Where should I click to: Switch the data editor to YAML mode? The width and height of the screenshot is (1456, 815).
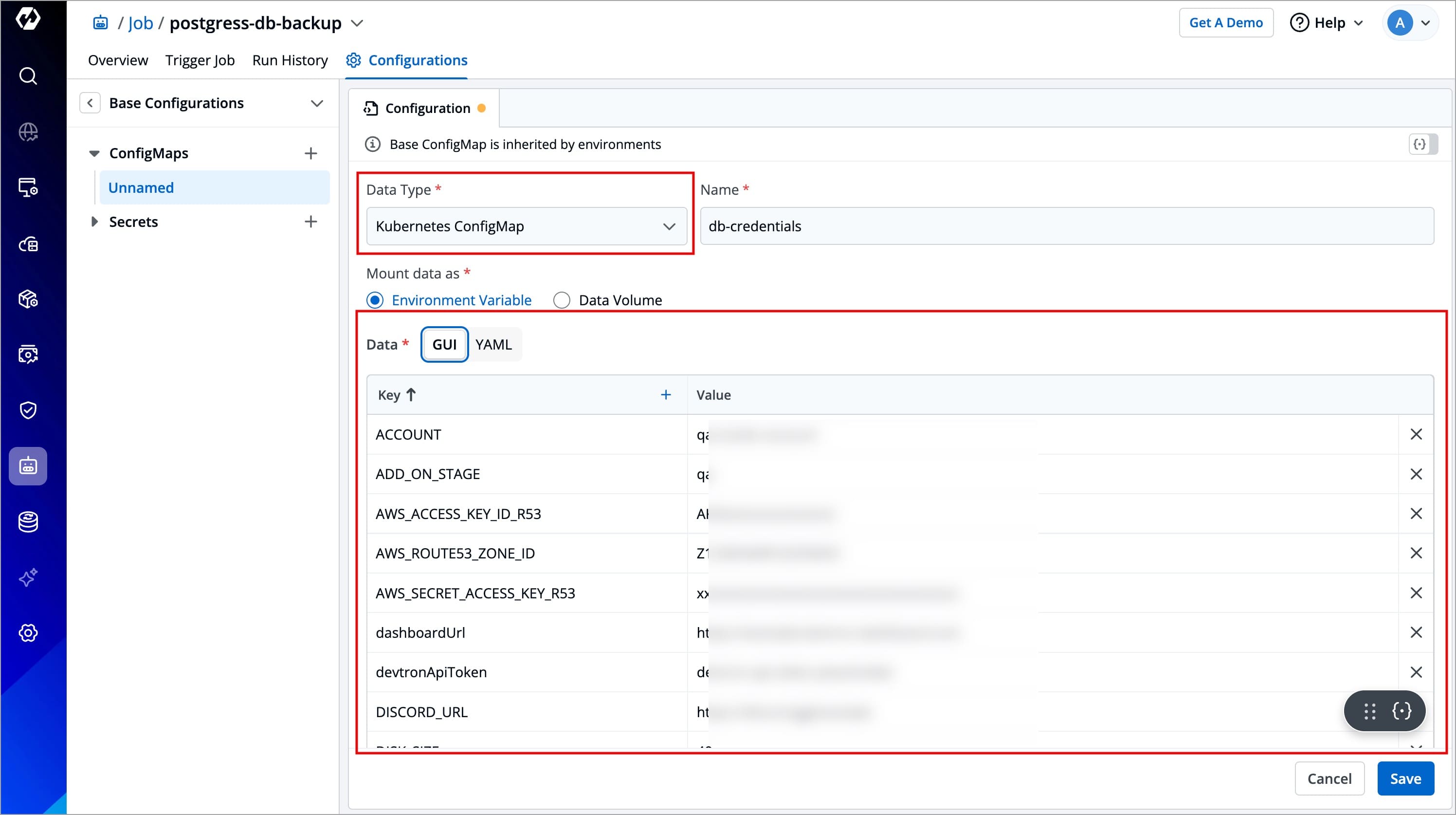(x=493, y=344)
